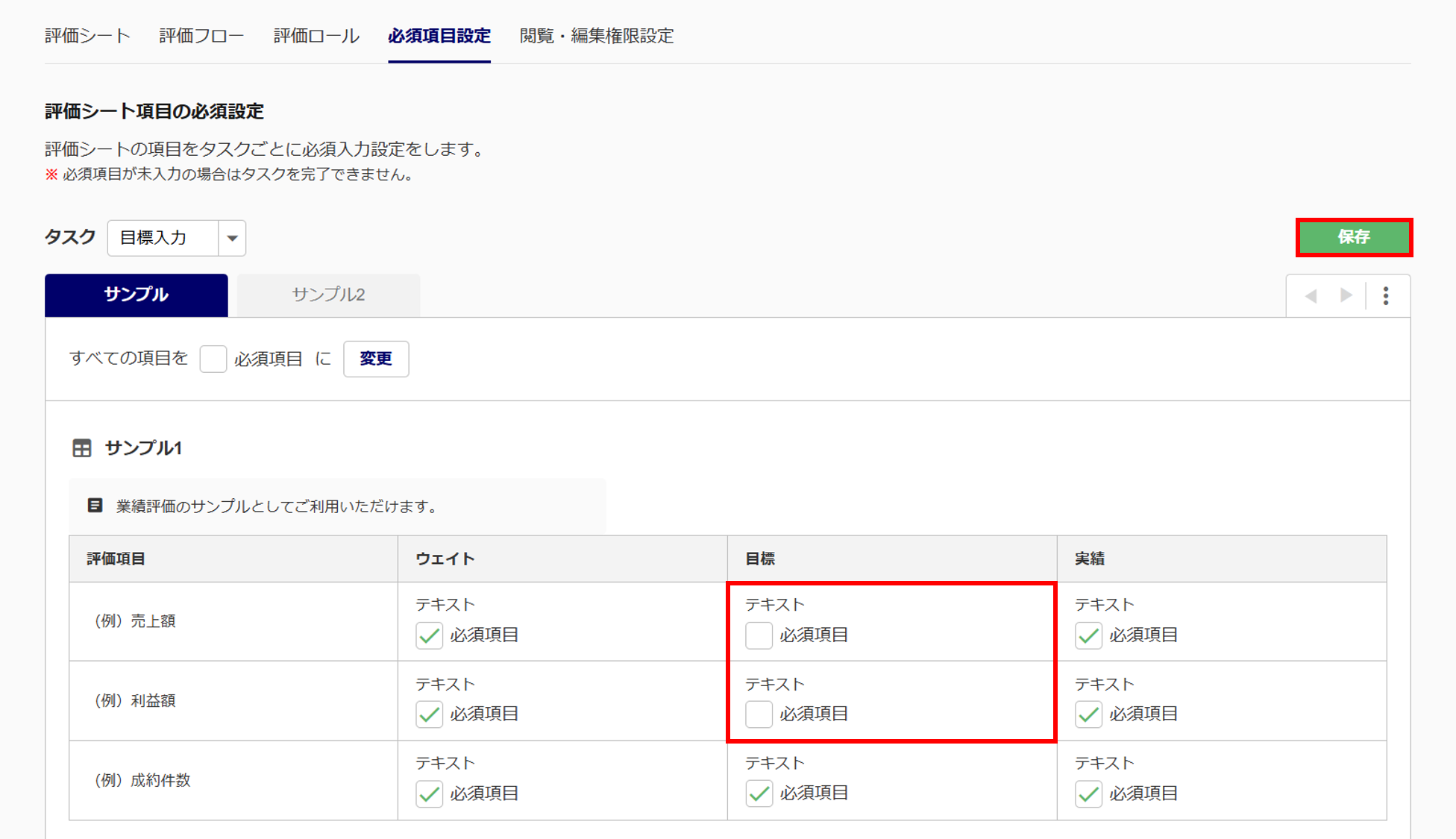Click the サンプル1 section title
The height and width of the screenshot is (839, 1456).
click(143, 448)
